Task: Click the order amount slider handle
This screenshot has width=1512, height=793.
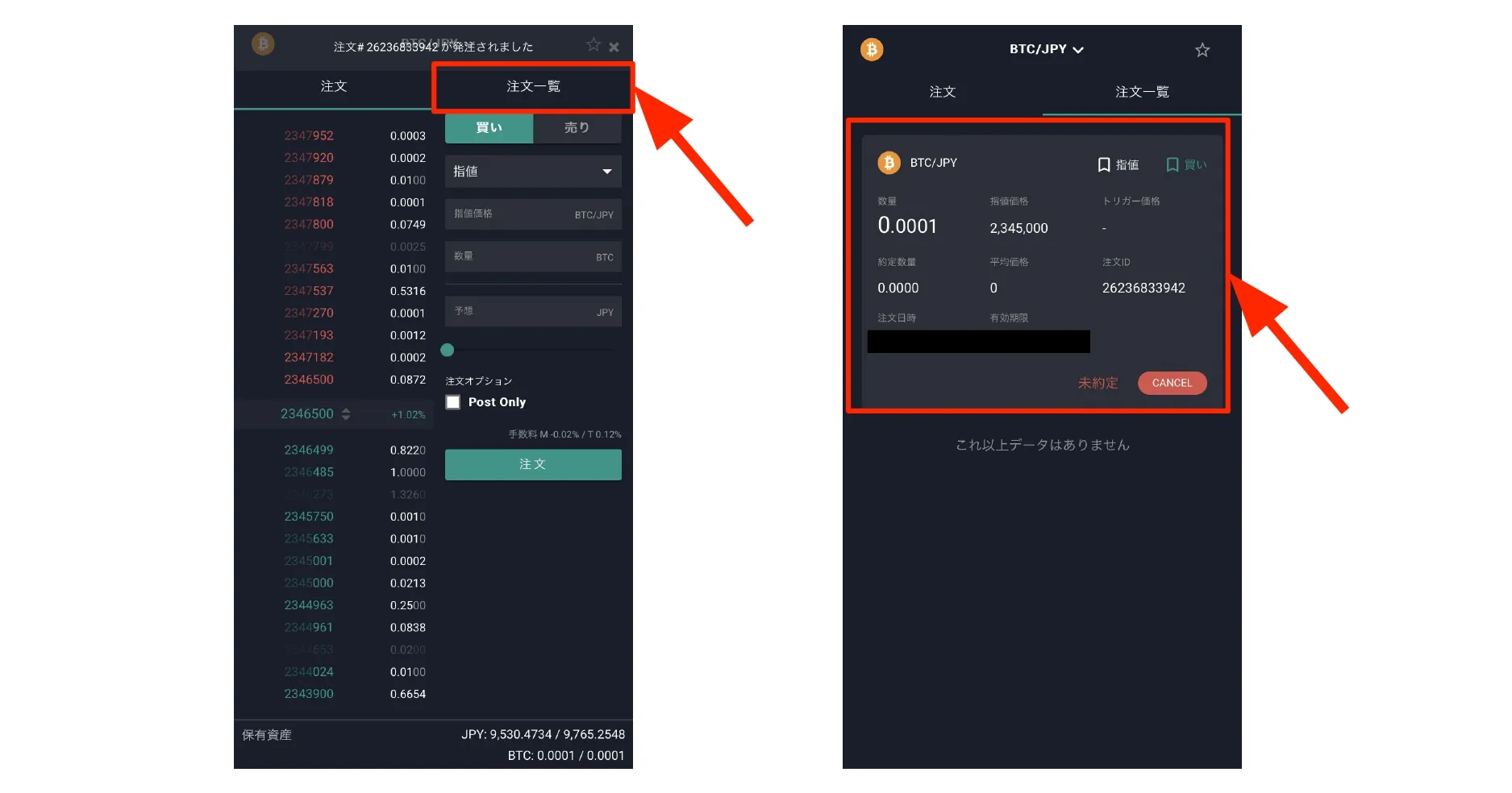Action: click(x=448, y=350)
